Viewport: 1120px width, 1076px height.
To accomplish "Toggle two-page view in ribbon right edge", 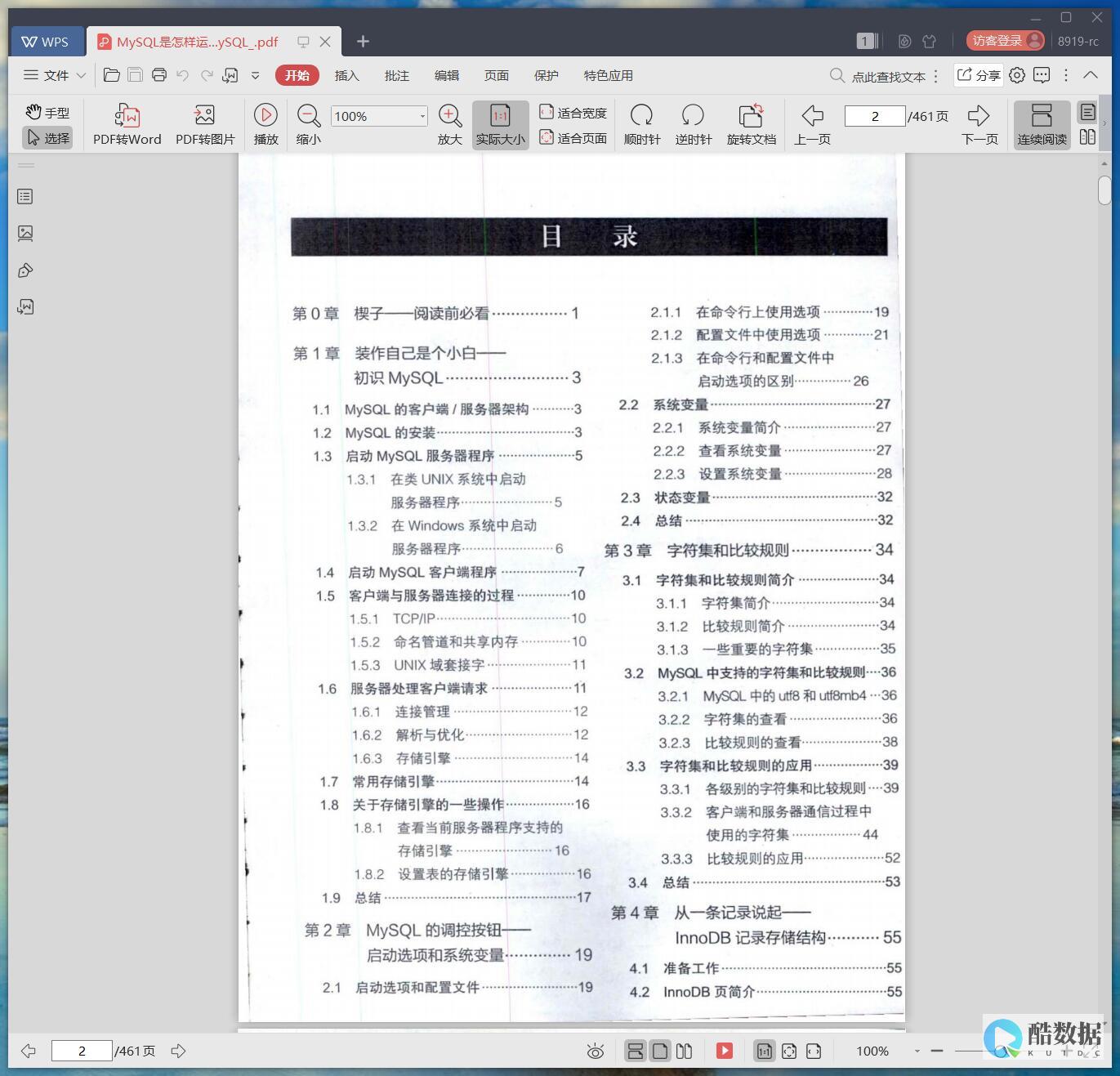I will tap(1087, 137).
